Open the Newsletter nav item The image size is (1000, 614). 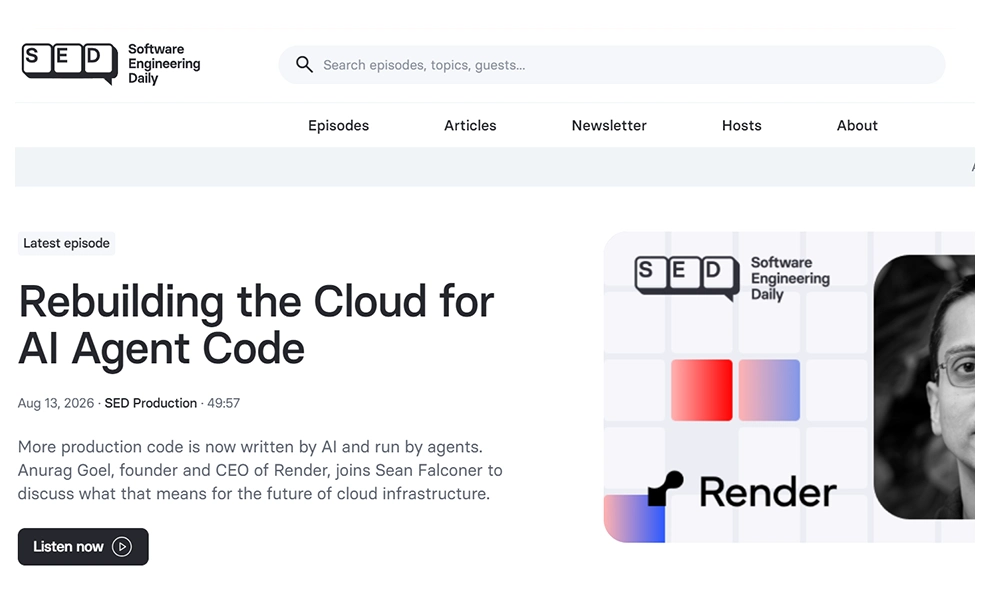point(609,126)
